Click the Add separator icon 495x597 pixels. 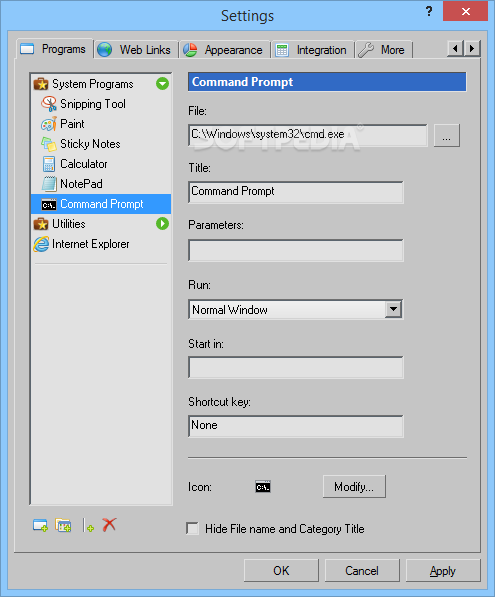pos(88,525)
